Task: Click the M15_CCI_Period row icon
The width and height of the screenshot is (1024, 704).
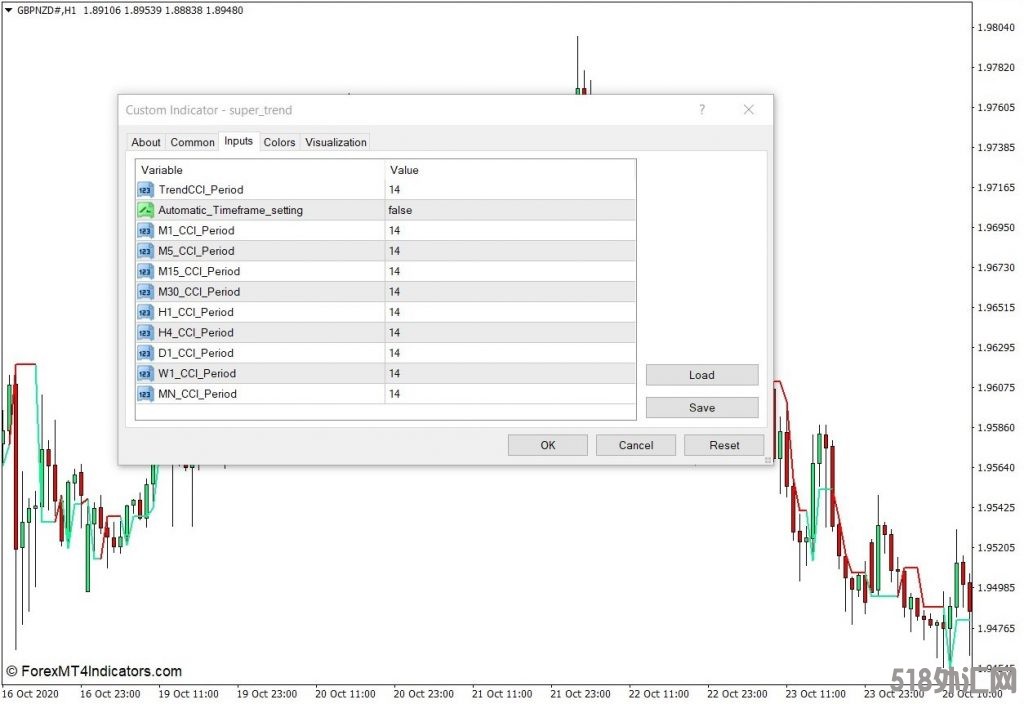Action: click(146, 272)
